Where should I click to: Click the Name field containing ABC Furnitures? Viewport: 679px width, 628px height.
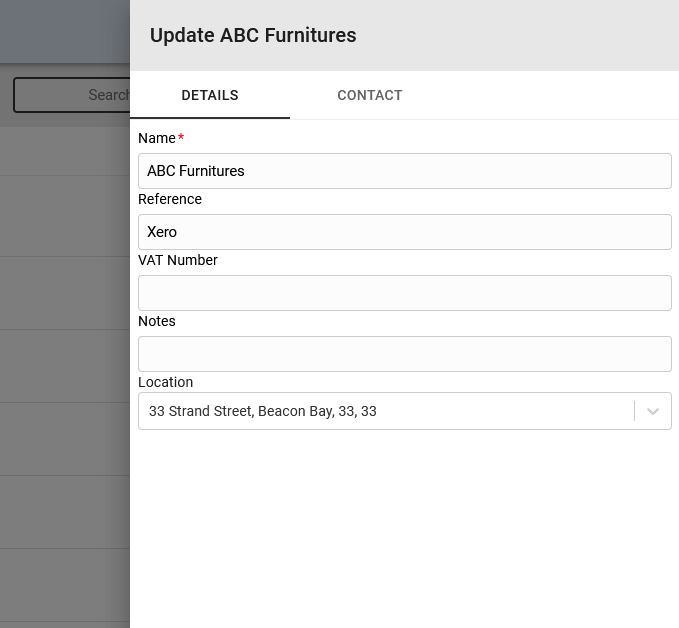click(404, 171)
